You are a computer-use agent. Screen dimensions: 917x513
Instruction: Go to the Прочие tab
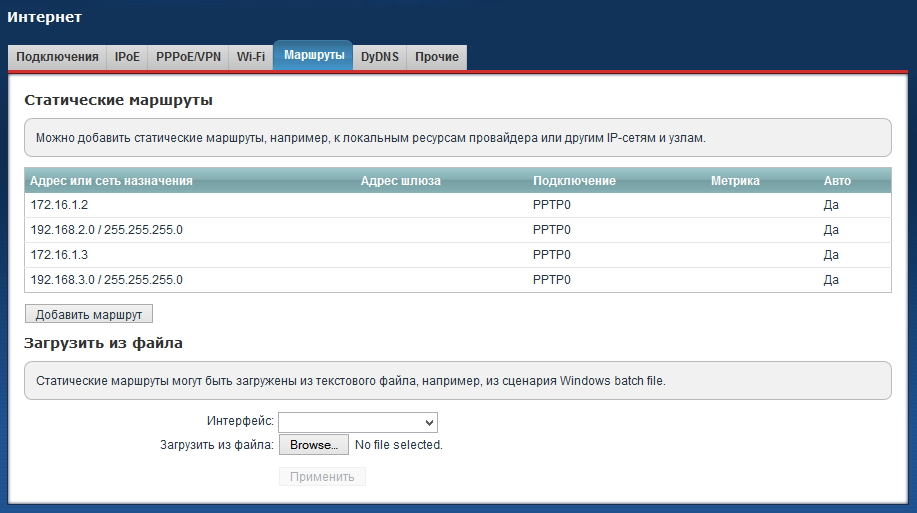[437, 57]
